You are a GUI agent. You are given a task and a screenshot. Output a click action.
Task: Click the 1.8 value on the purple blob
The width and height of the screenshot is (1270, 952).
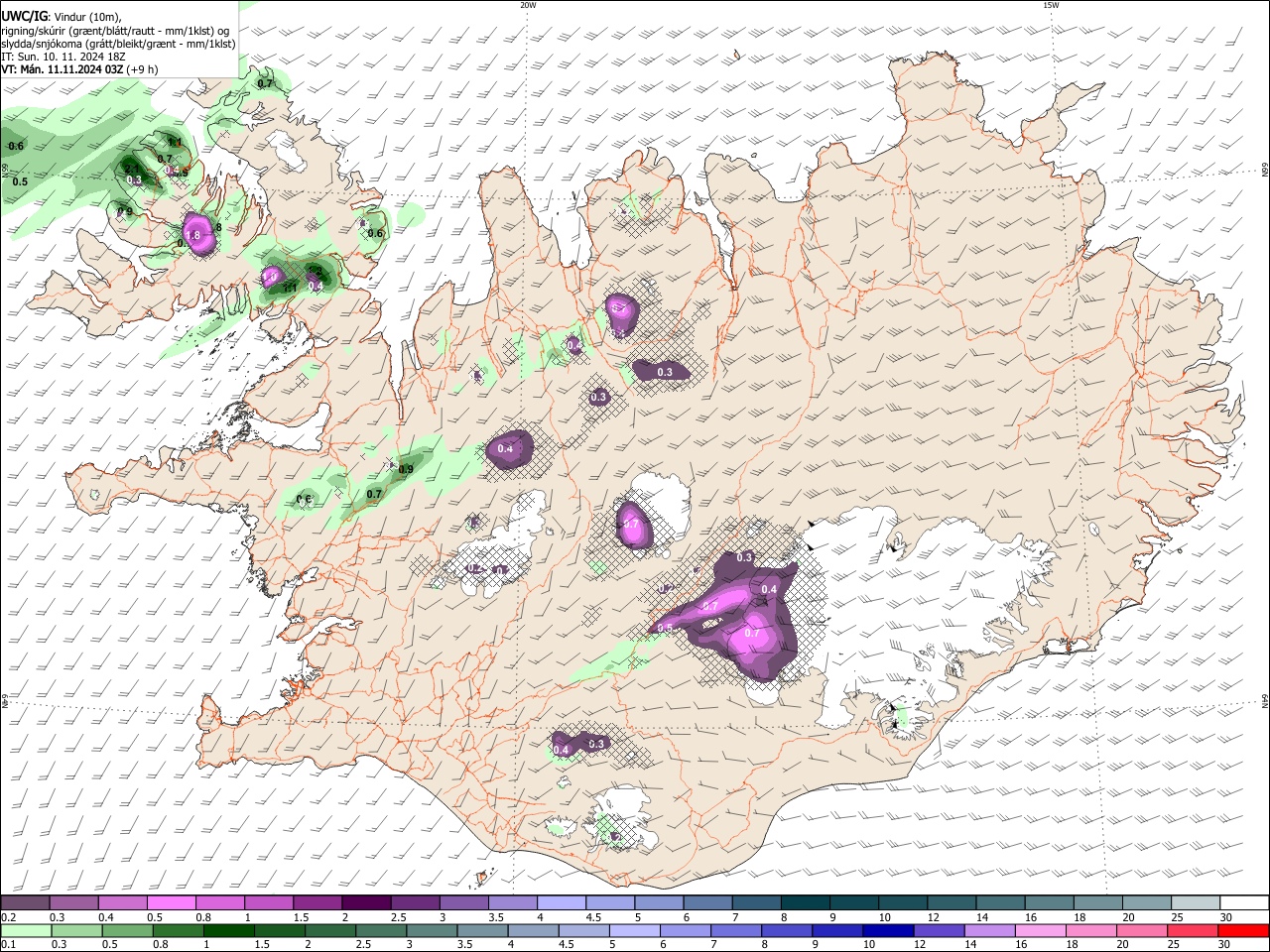click(x=192, y=235)
